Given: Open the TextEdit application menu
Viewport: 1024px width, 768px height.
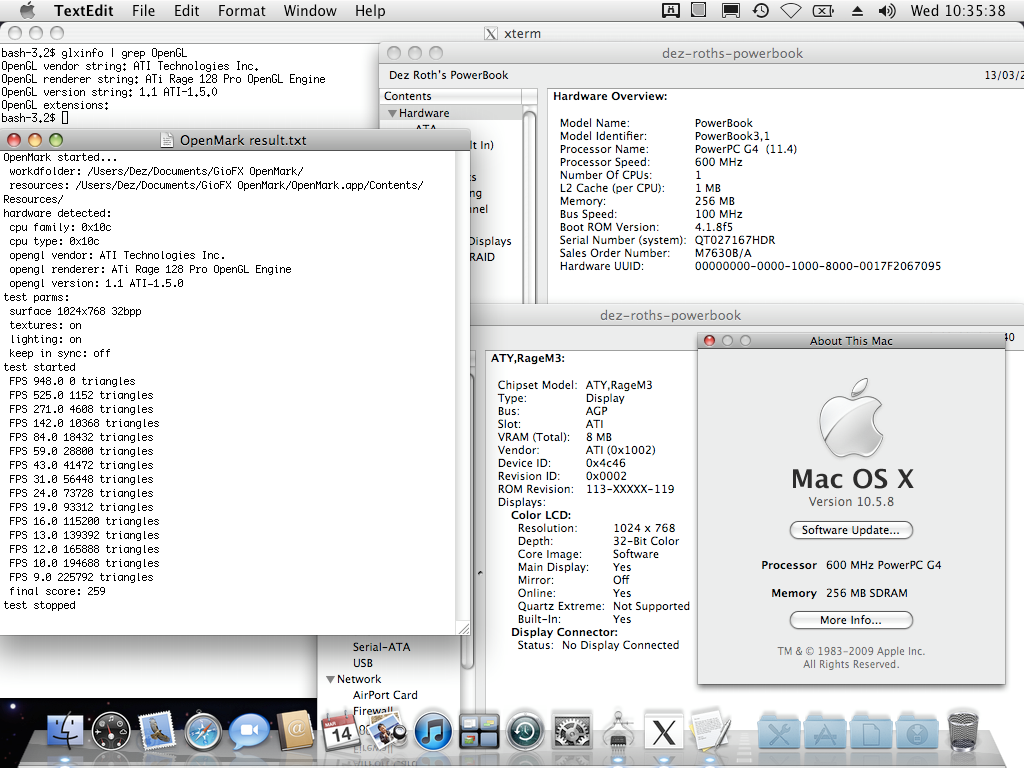Looking at the screenshot, I should pos(84,10).
